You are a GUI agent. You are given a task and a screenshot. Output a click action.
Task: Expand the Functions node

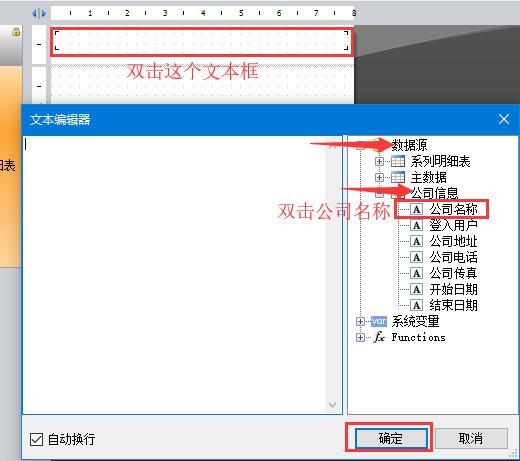360,337
